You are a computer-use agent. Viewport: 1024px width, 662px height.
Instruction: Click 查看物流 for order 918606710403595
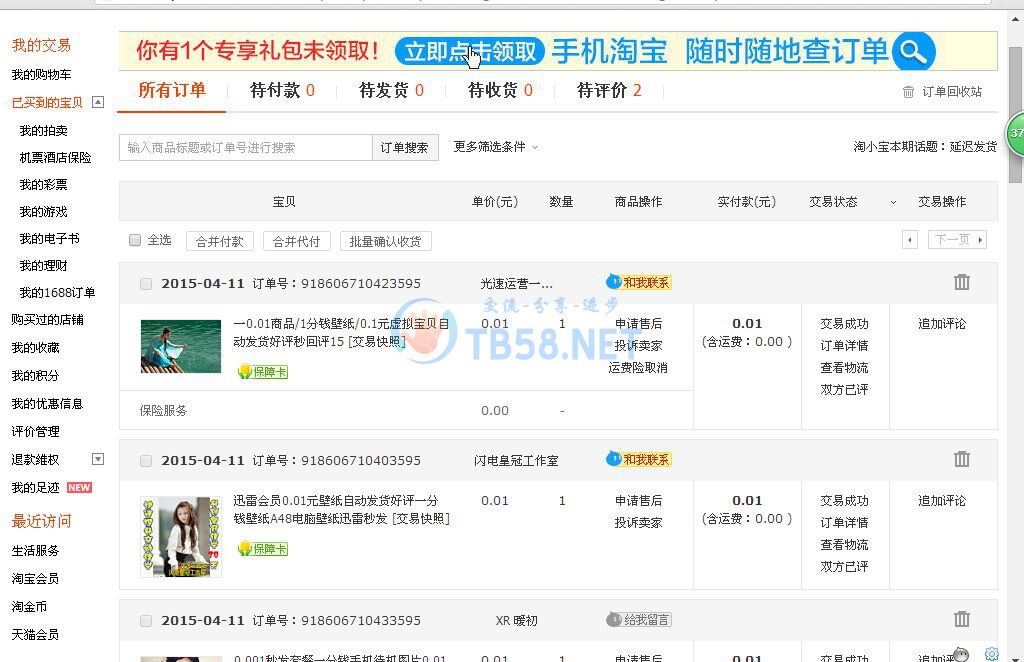tap(844, 544)
